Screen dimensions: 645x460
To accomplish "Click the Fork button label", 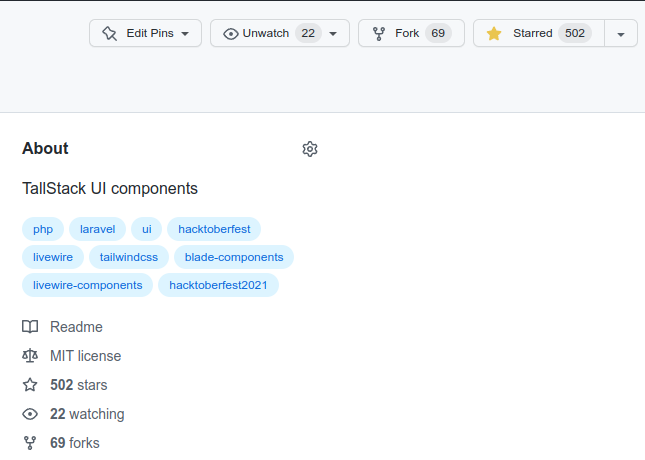I will click(x=407, y=33).
